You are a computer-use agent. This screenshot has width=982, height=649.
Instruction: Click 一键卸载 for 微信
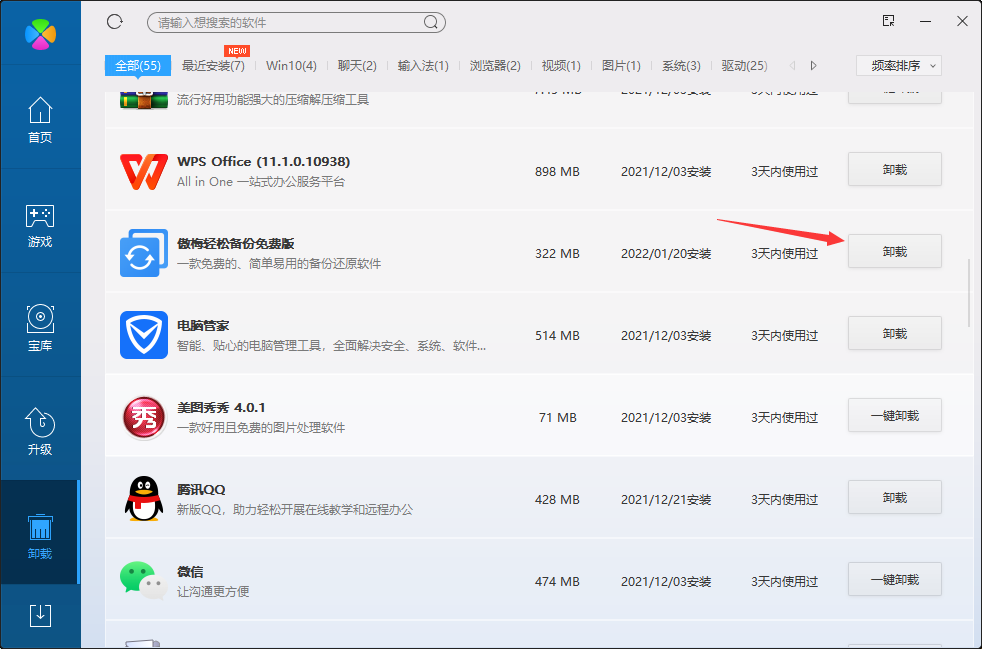(x=895, y=579)
